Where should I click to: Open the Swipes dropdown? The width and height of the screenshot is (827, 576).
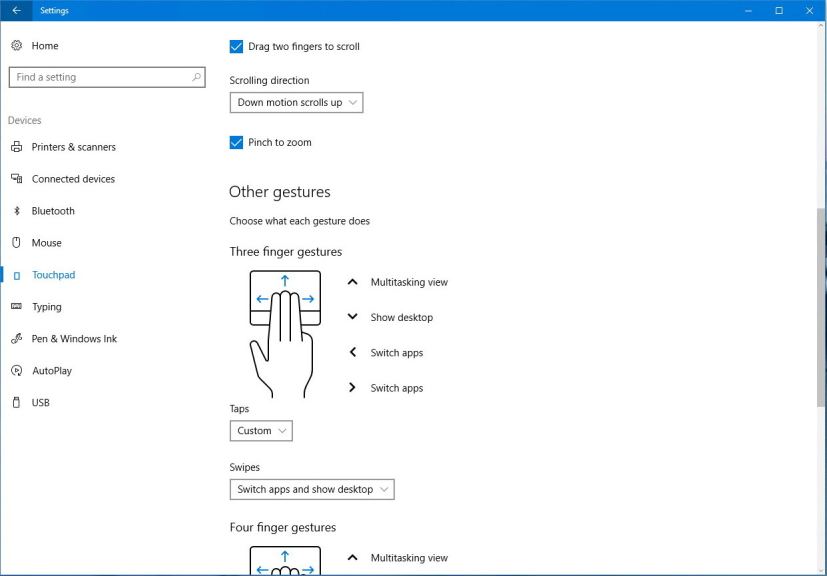coord(312,489)
